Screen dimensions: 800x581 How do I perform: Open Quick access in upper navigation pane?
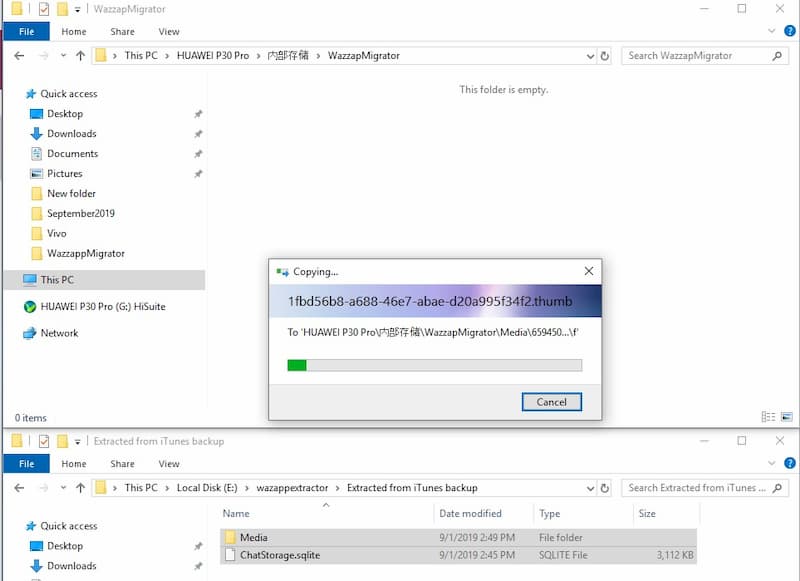pyautogui.click(x=69, y=94)
